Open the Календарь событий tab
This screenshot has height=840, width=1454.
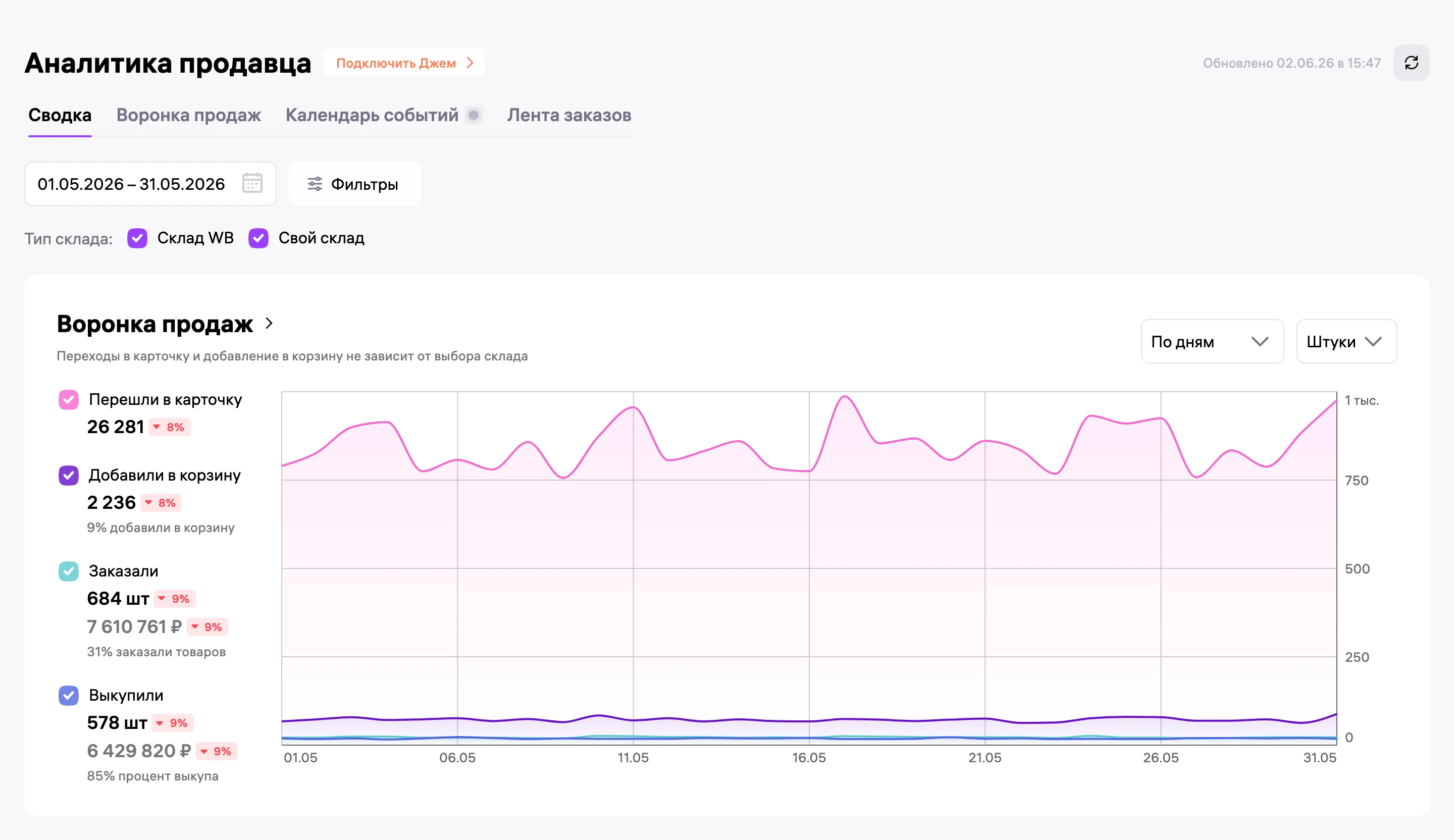[x=372, y=116]
